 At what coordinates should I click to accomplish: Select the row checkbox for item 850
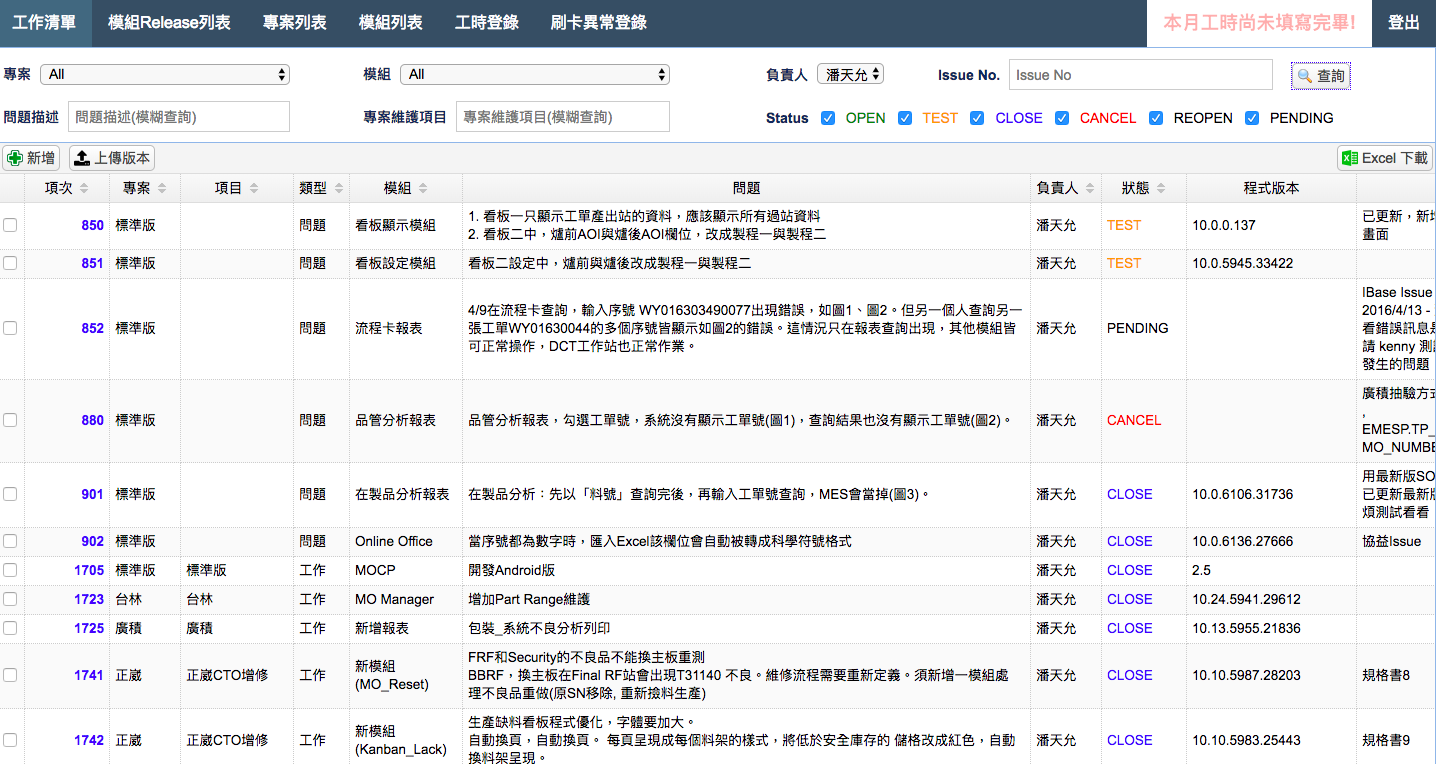click(x=10, y=225)
